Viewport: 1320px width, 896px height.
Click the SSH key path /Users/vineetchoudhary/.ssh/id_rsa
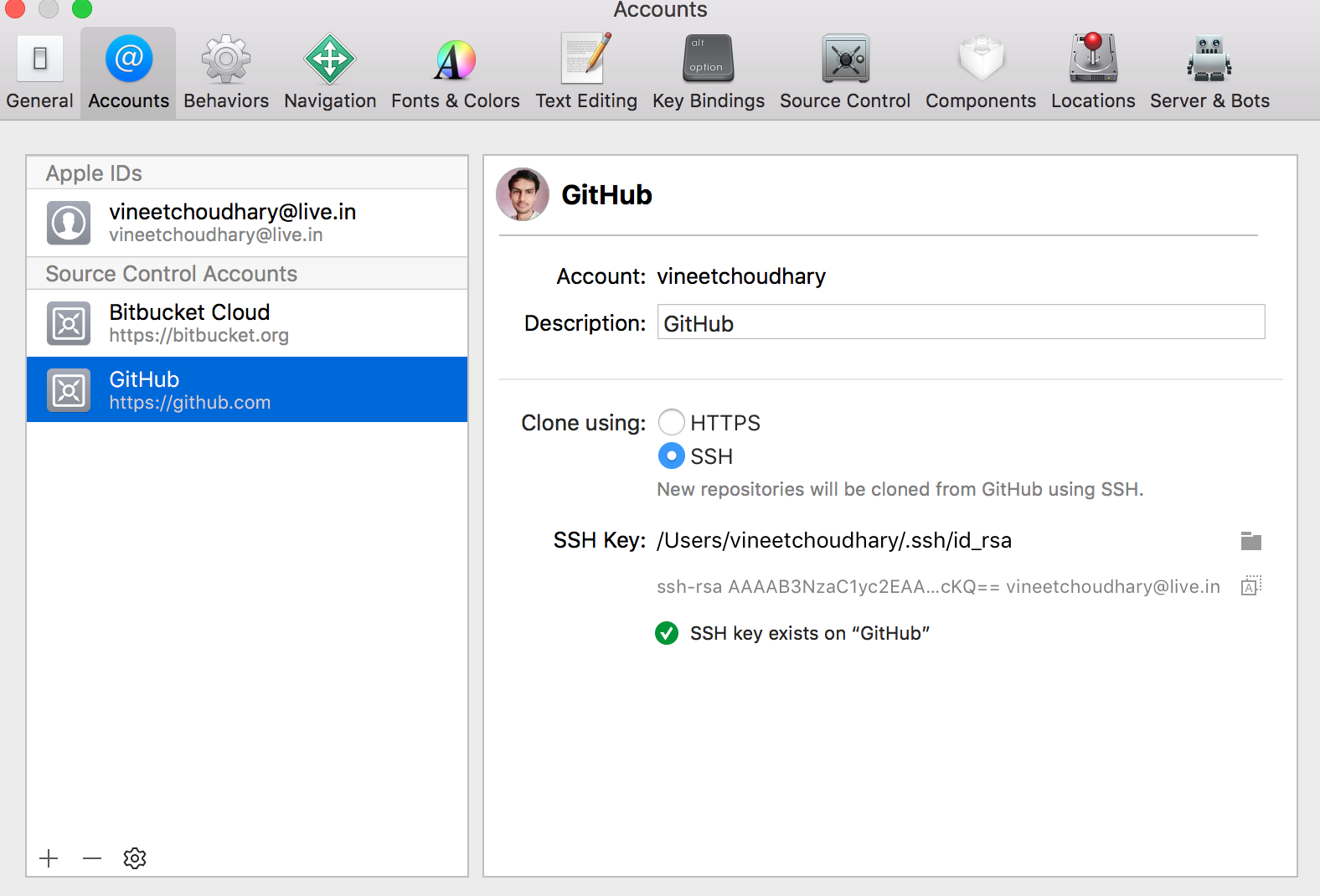coord(834,540)
